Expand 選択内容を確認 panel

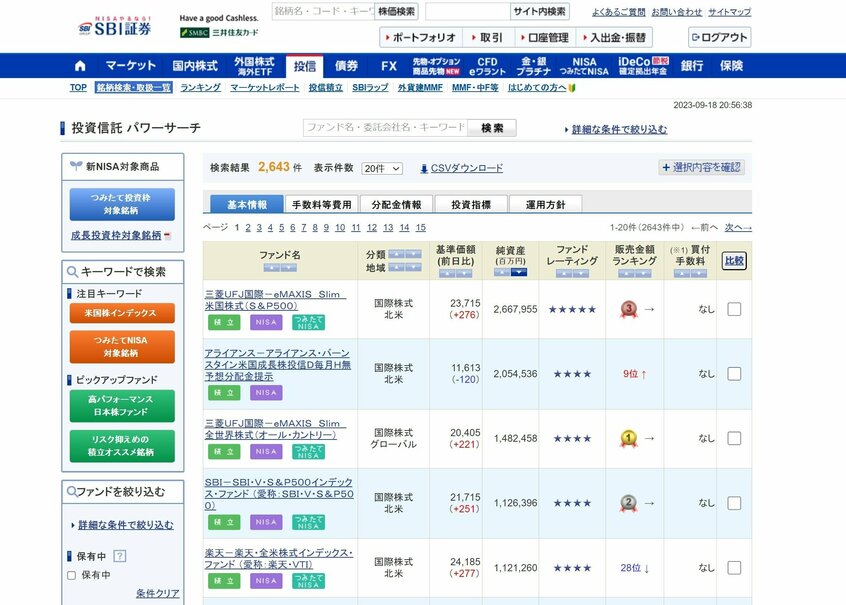coord(701,167)
